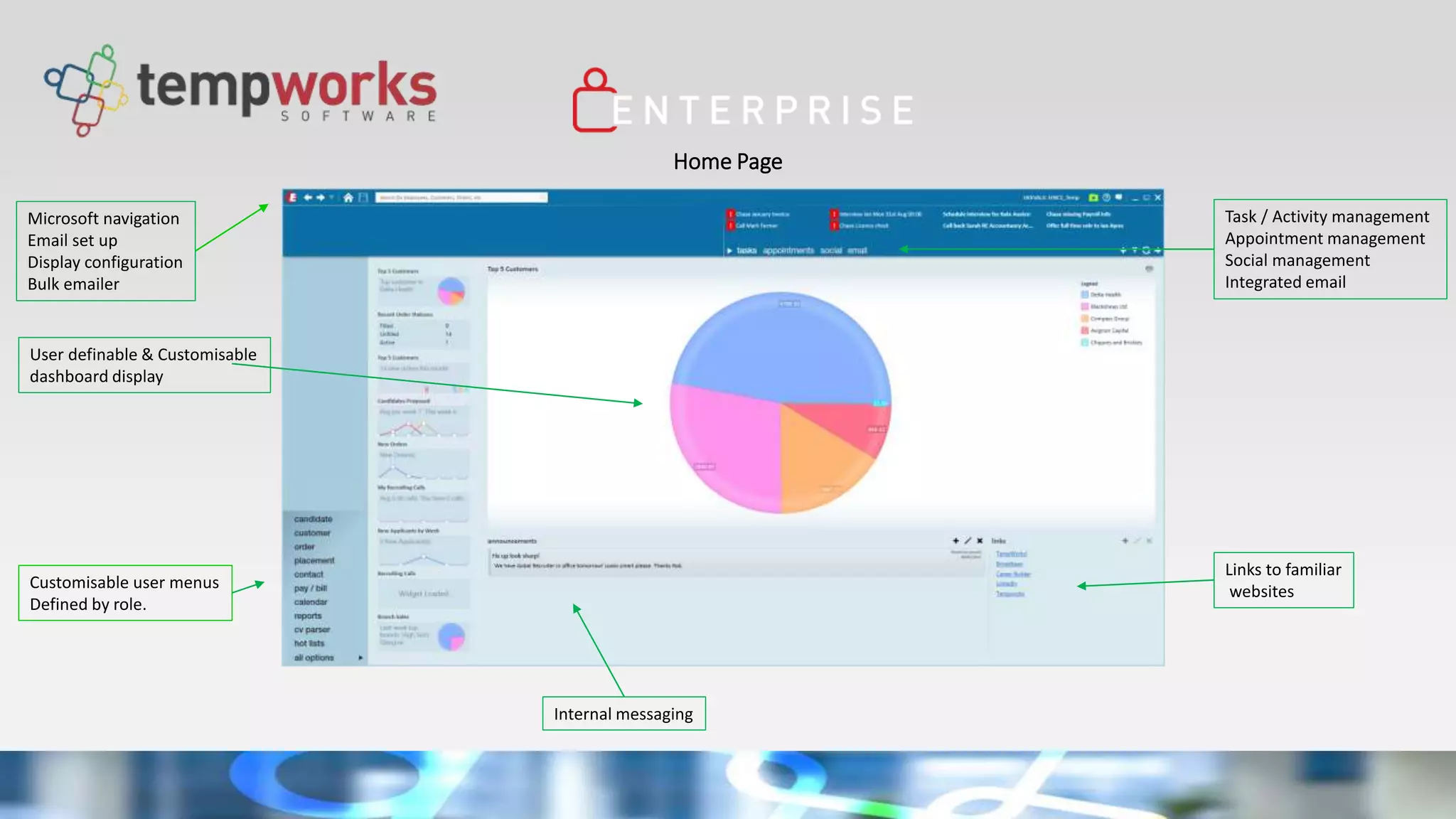Add a new link with the links plus icon
Screen dimensions: 1456x819
pyautogui.click(x=1125, y=541)
